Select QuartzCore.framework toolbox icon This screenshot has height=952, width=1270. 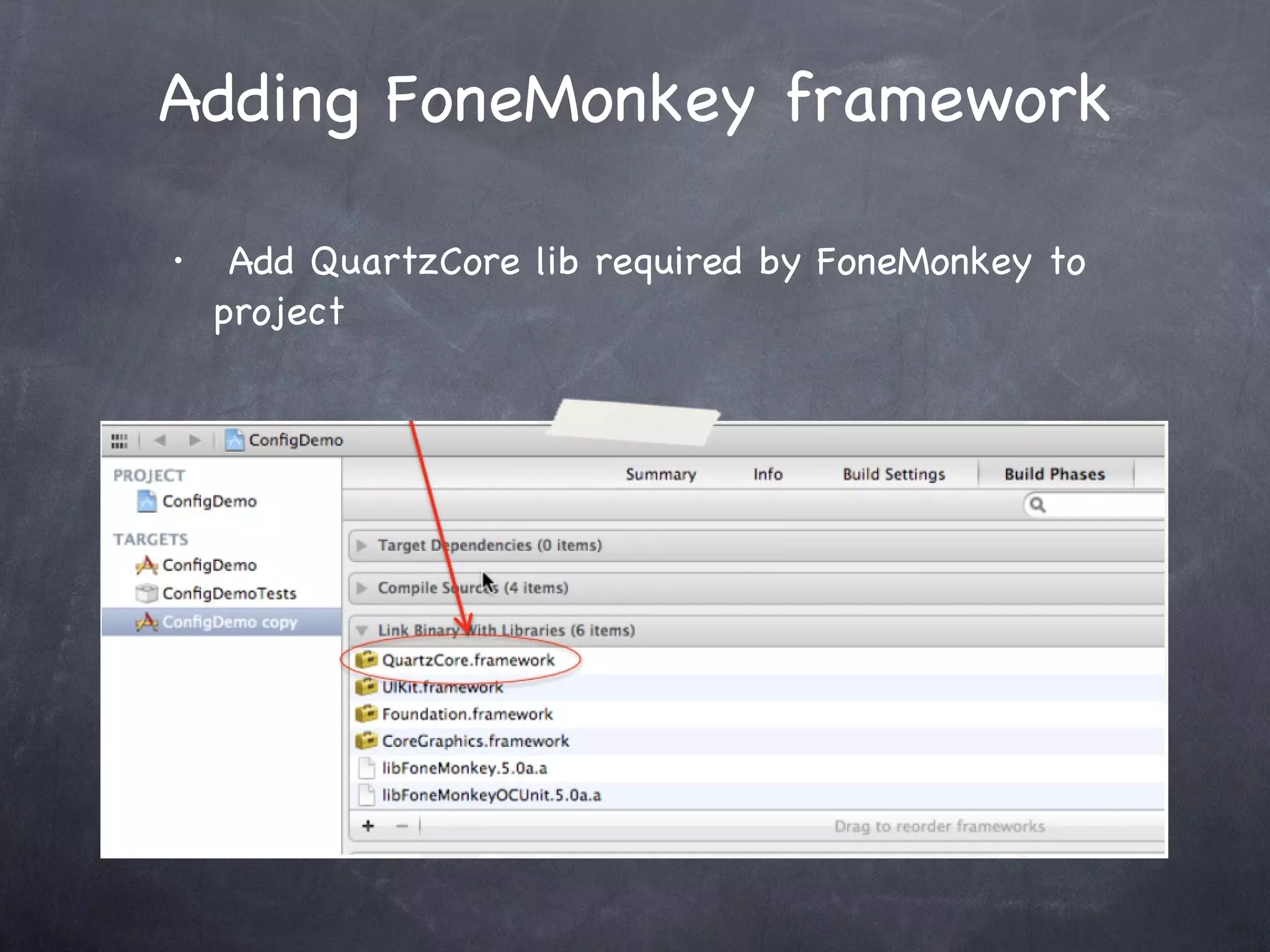(x=366, y=660)
